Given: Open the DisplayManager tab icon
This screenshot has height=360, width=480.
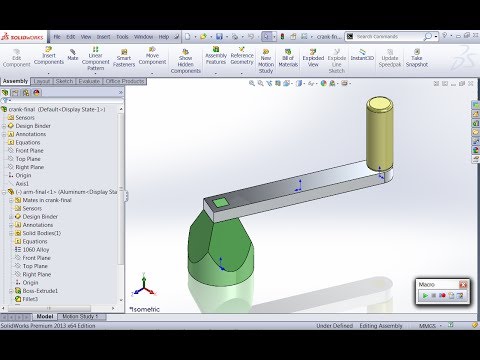Looking at the screenshot, I should click(x=36, y=93).
